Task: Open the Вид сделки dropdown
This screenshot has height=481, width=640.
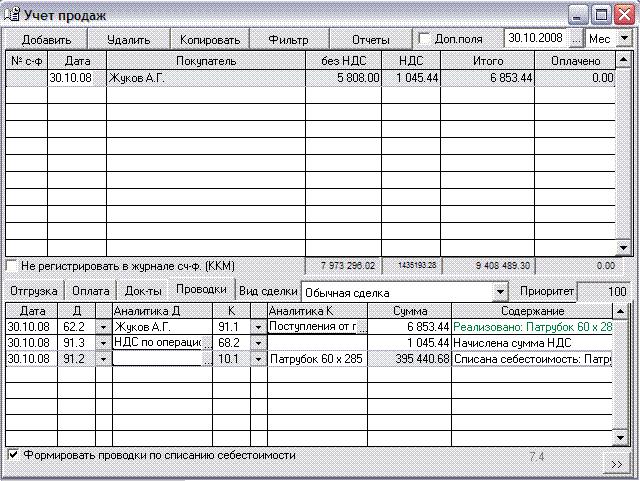Action: (x=501, y=292)
